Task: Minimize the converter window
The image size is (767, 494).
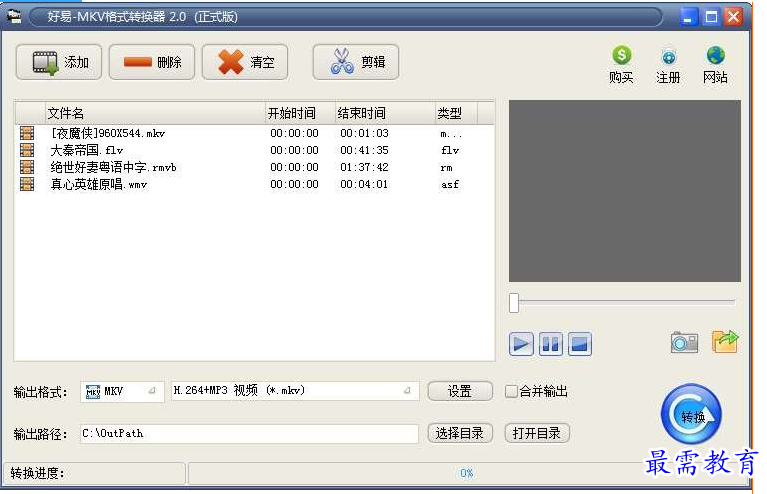Action: point(688,18)
